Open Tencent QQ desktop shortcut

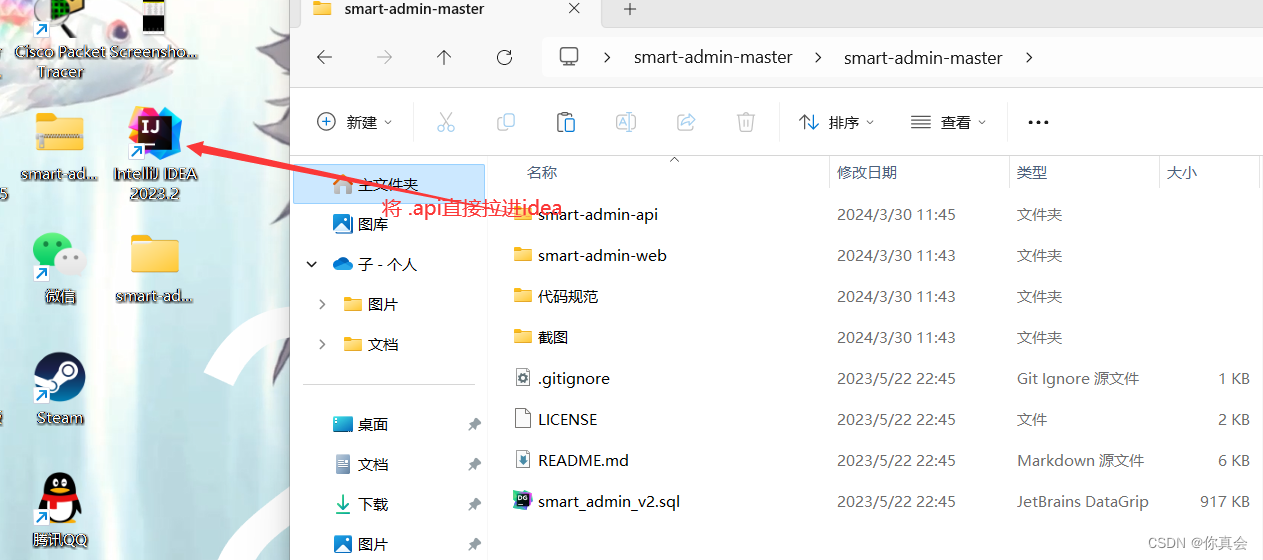pos(60,510)
